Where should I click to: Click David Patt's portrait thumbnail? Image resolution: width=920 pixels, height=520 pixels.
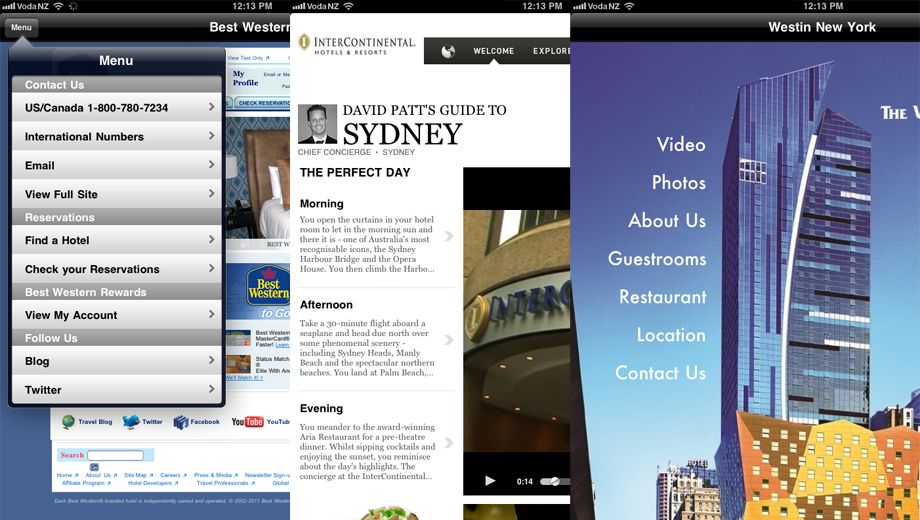(x=317, y=124)
